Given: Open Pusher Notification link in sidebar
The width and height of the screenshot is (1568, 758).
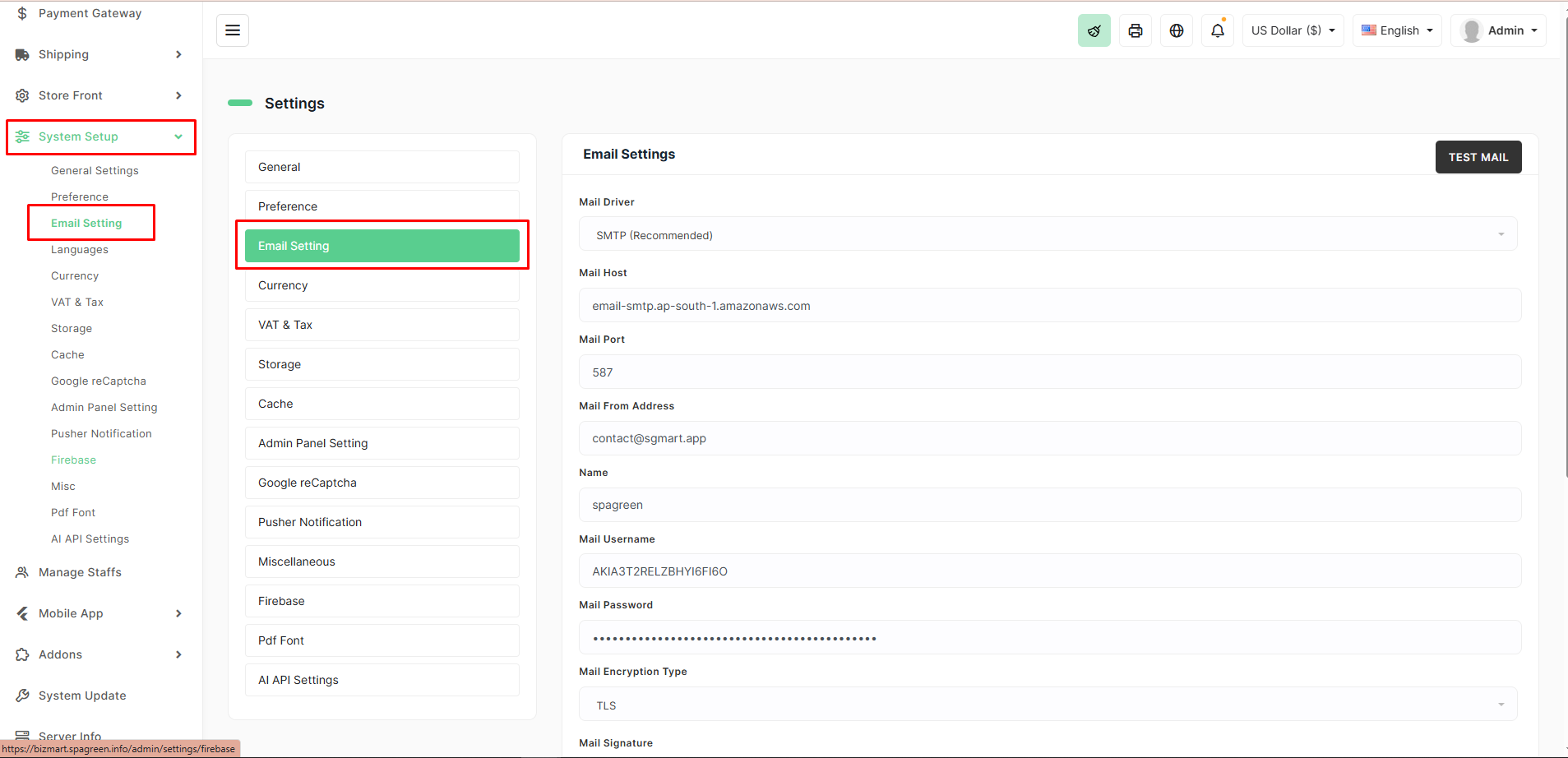Looking at the screenshot, I should pyautogui.click(x=101, y=433).
